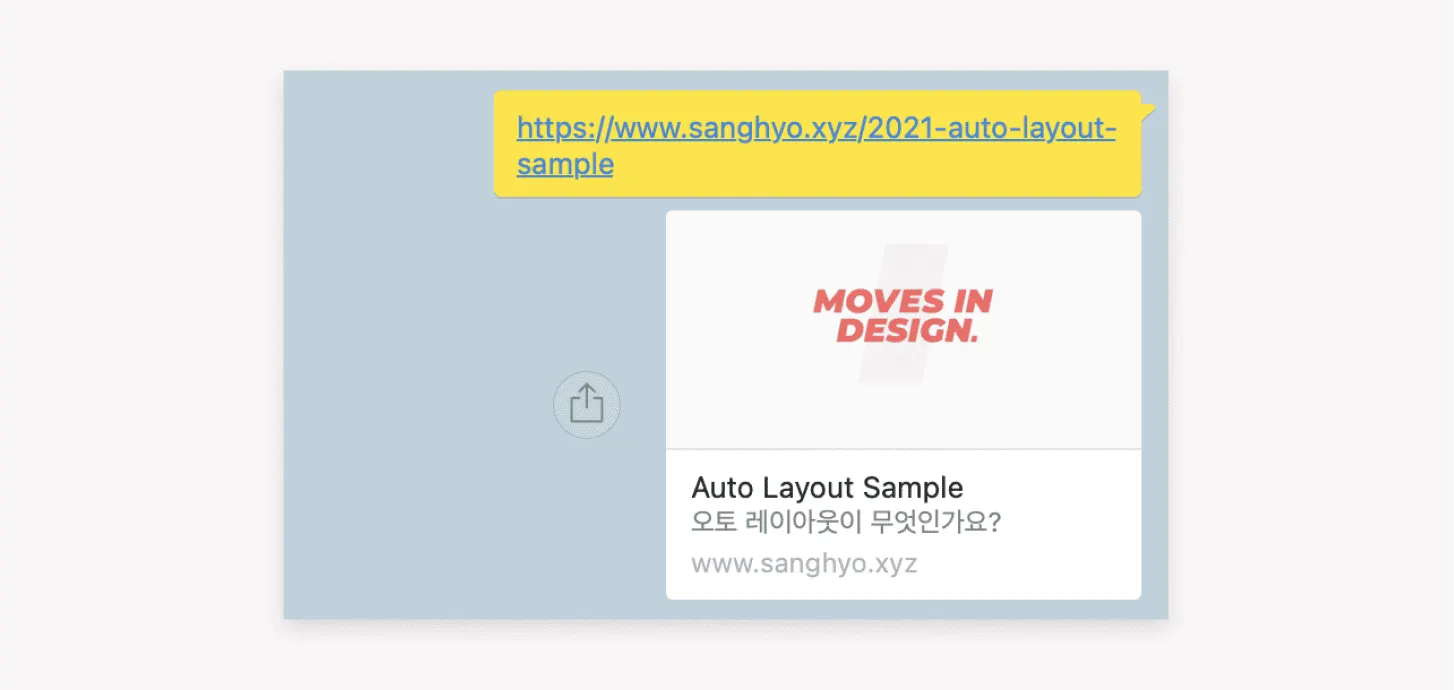Click the www.sanghyo.xyz domain text
The image size is (1454, 690).
(x=804, y=564)
